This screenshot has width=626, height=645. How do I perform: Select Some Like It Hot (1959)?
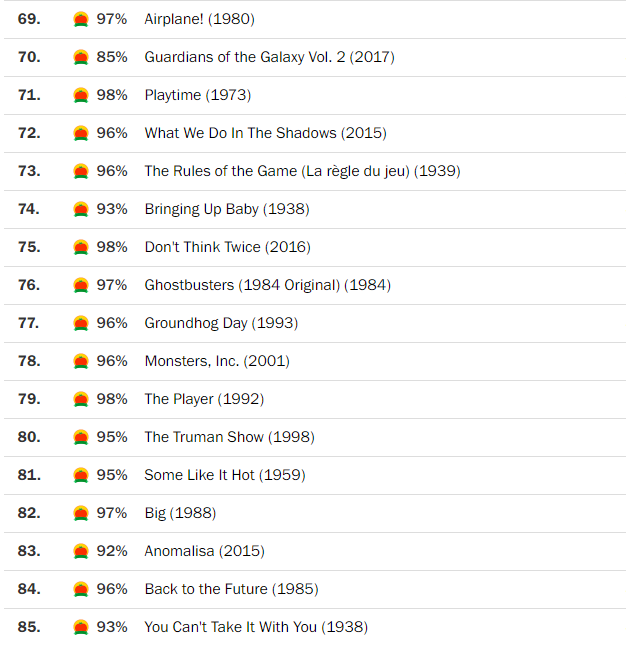(x=225, y=475)
